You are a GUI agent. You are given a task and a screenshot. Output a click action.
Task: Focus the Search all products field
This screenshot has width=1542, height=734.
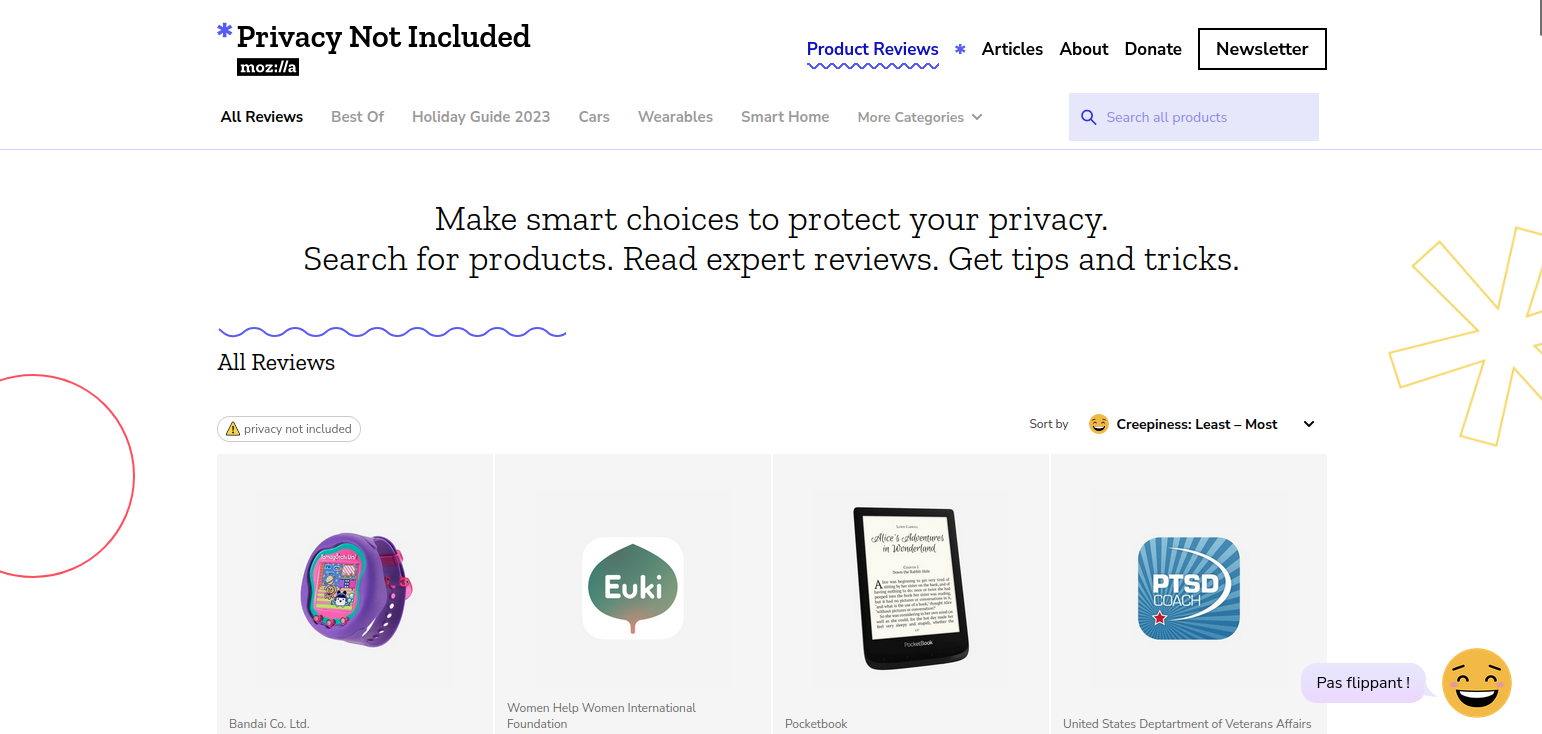(1194, 117)
